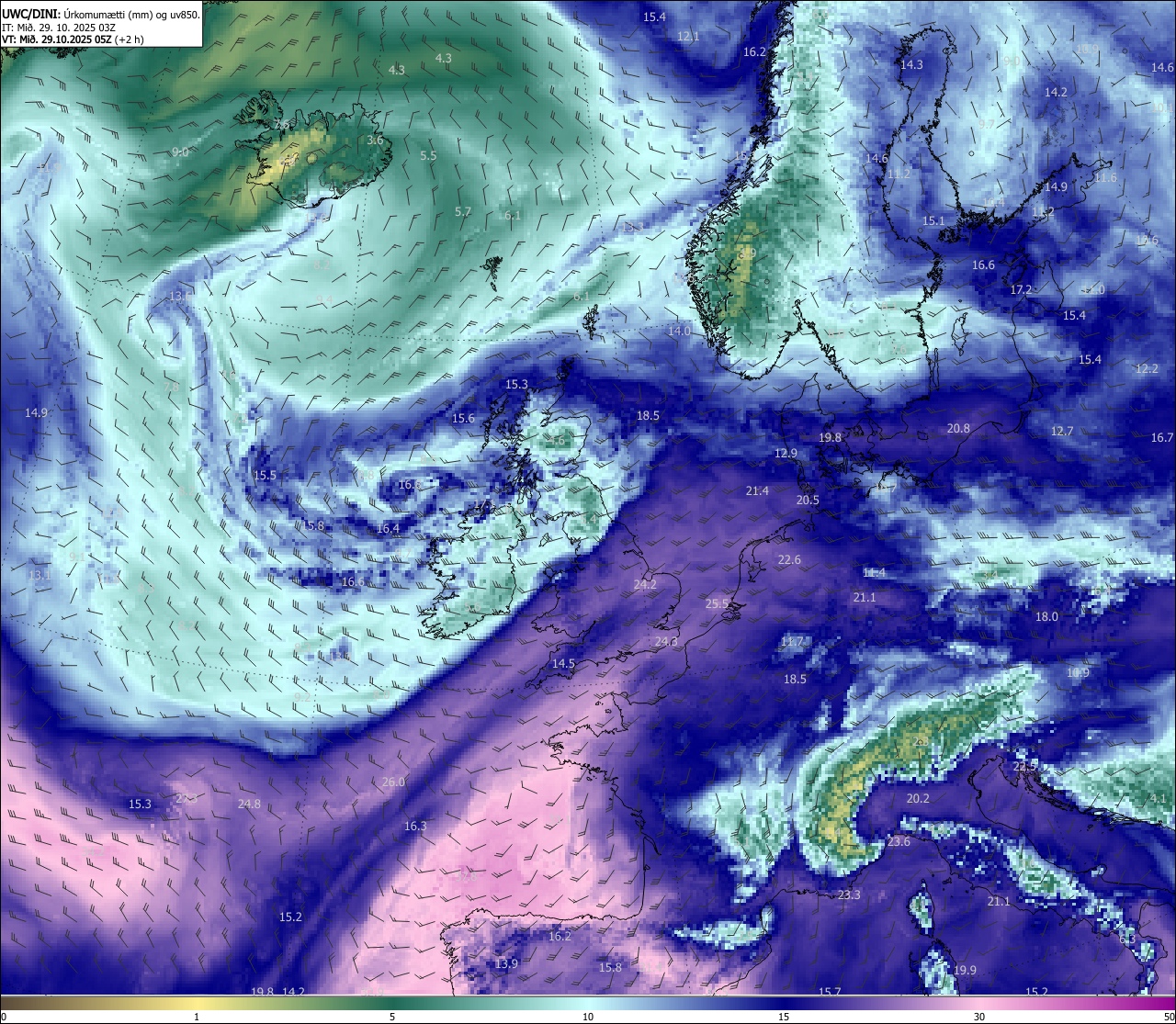The width and height of the screenshot is (1176, 1024).
Task: Click the map value '13.9' over northern Spain
Action: point(506,964)
